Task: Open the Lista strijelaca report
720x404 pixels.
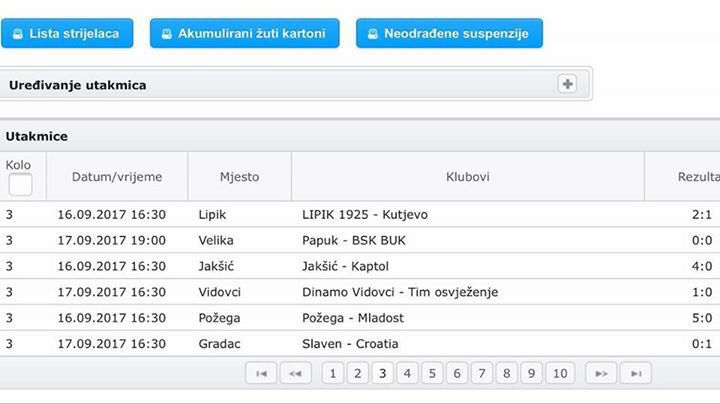Action: (x=67, y=33)
